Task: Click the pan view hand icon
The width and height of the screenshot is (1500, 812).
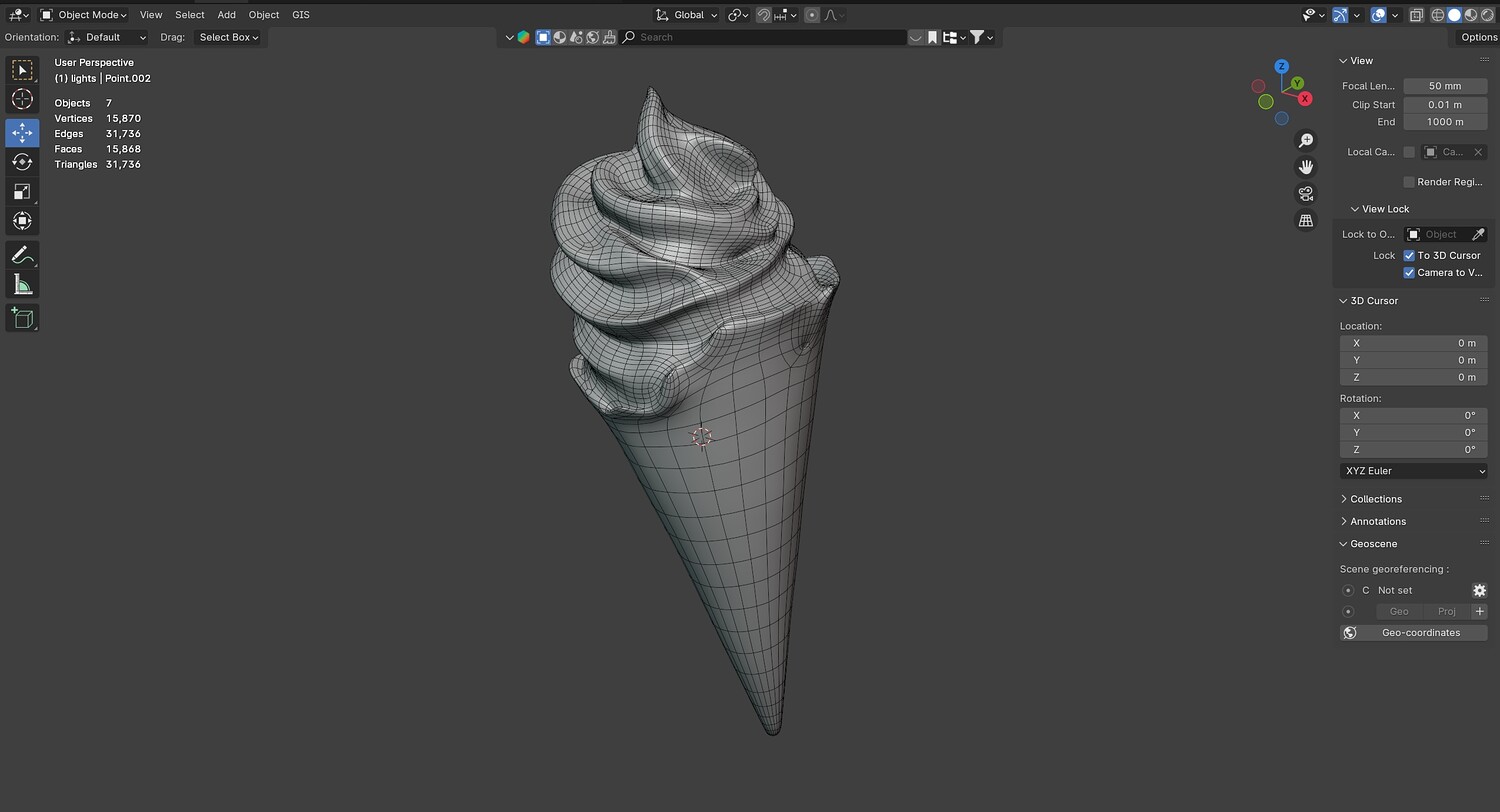Action: click(x=1305, y=167)
